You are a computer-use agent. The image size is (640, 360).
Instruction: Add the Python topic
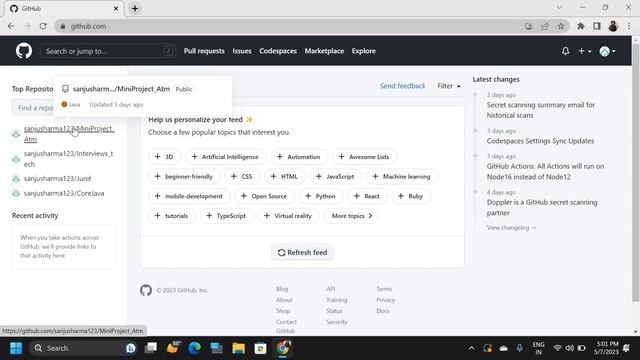(320, 196)
